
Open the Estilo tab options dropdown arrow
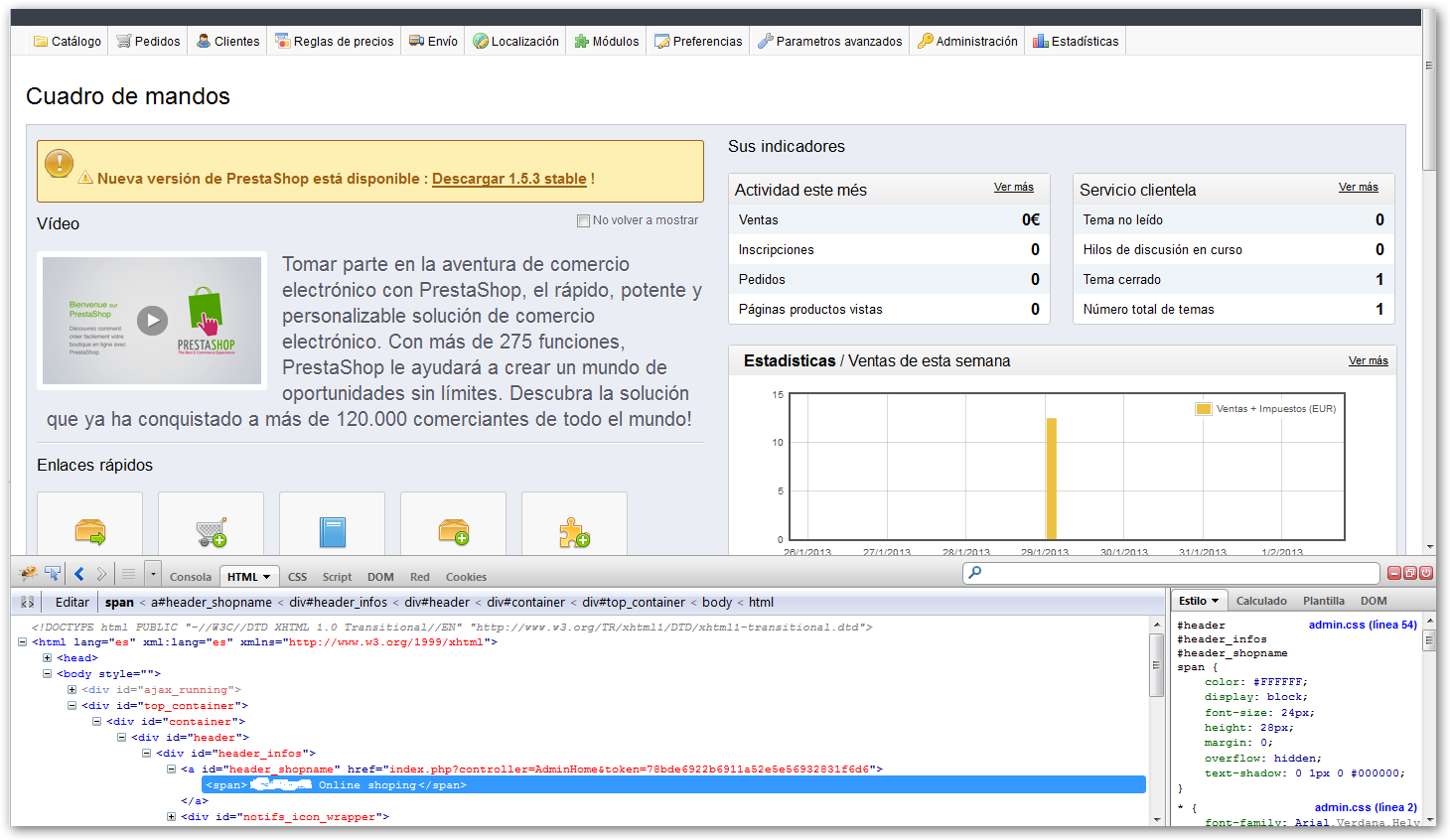tap(1215, 601)
